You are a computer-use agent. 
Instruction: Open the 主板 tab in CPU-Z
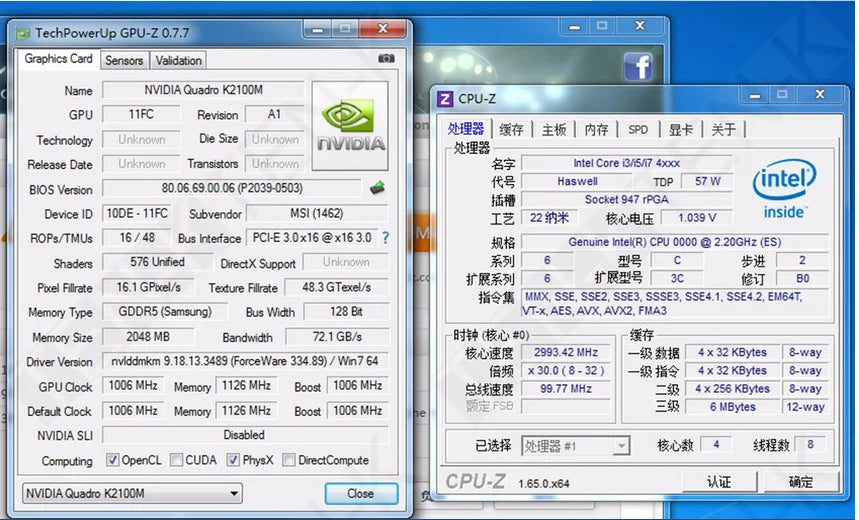click(x=554, y=130)
